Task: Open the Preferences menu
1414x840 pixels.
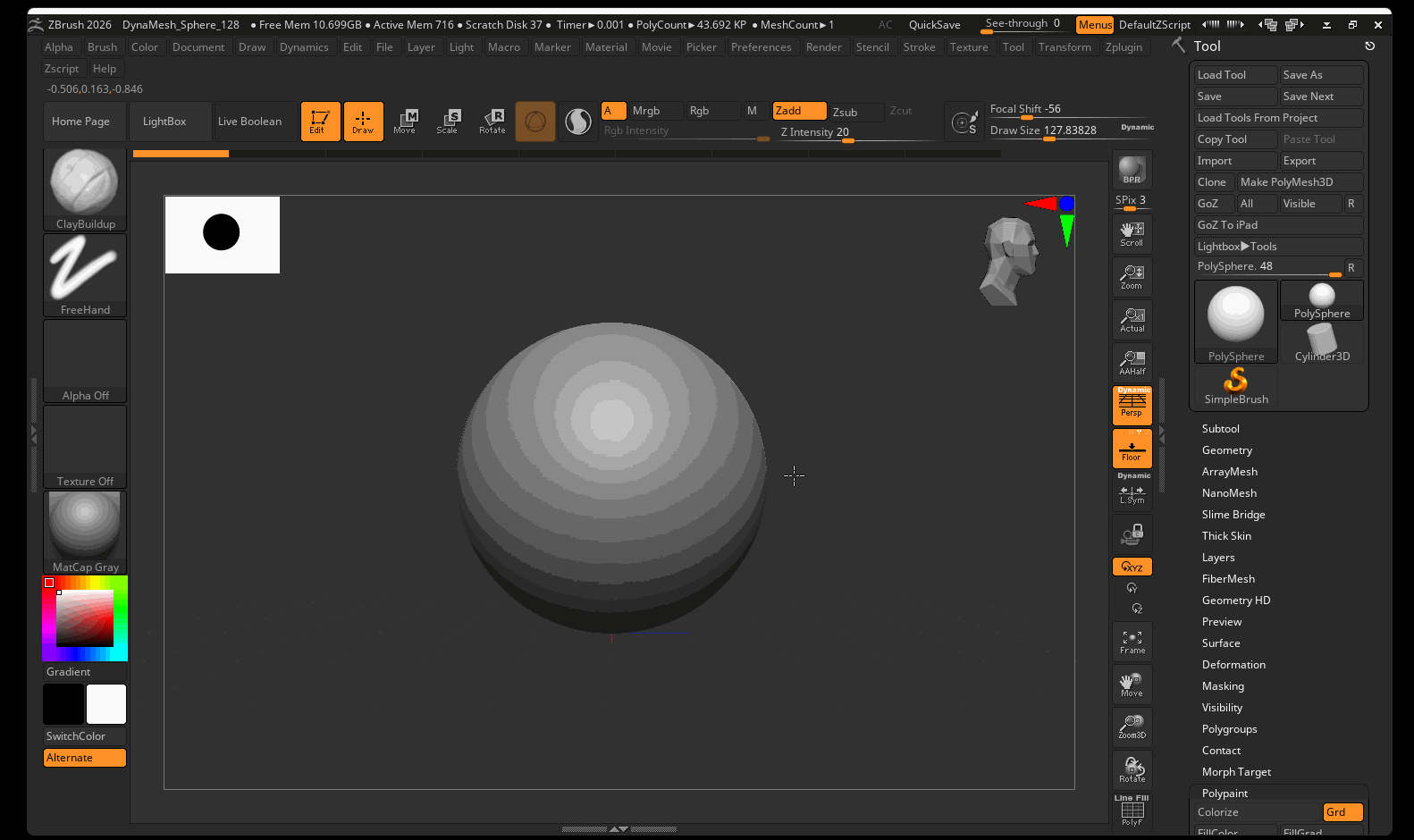Action: tap(761, 47)
